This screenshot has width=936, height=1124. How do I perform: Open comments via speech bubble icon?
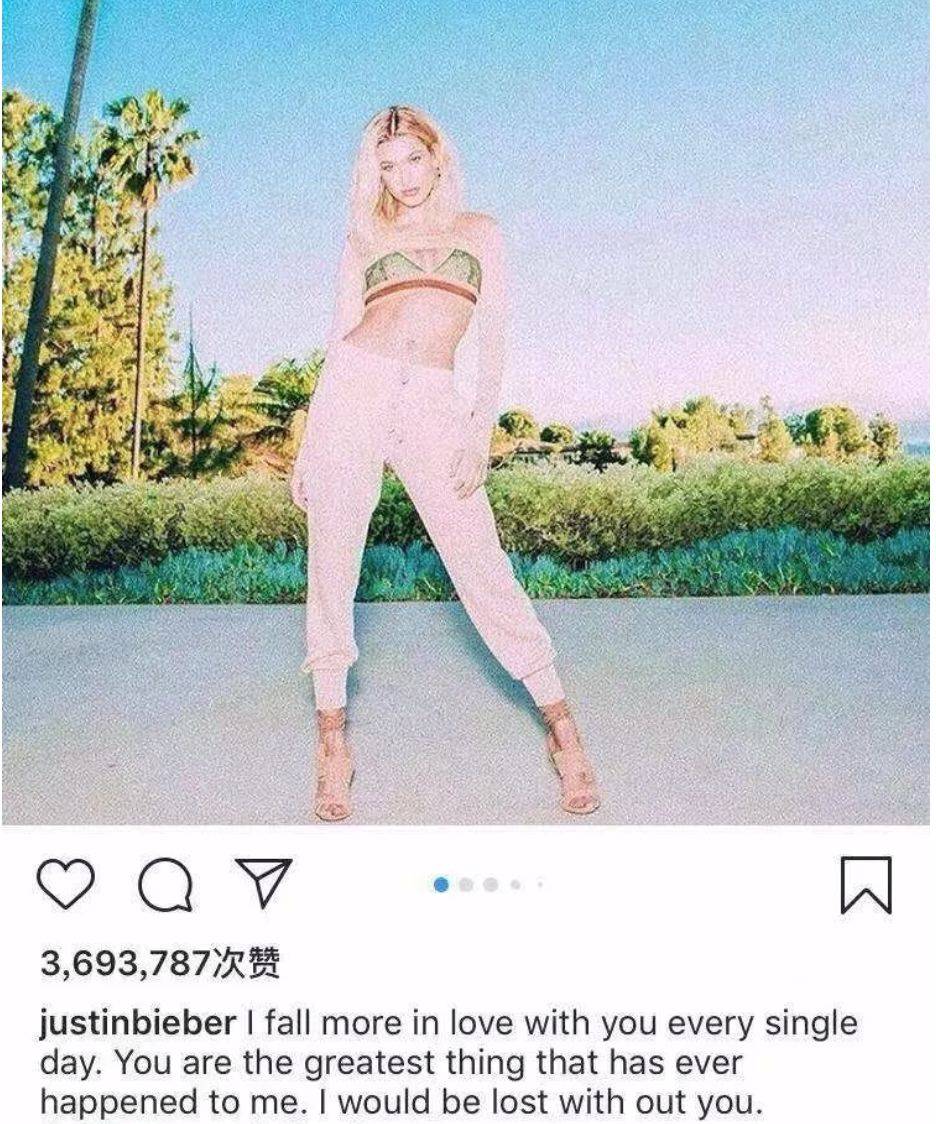click(x=166, y=885)
